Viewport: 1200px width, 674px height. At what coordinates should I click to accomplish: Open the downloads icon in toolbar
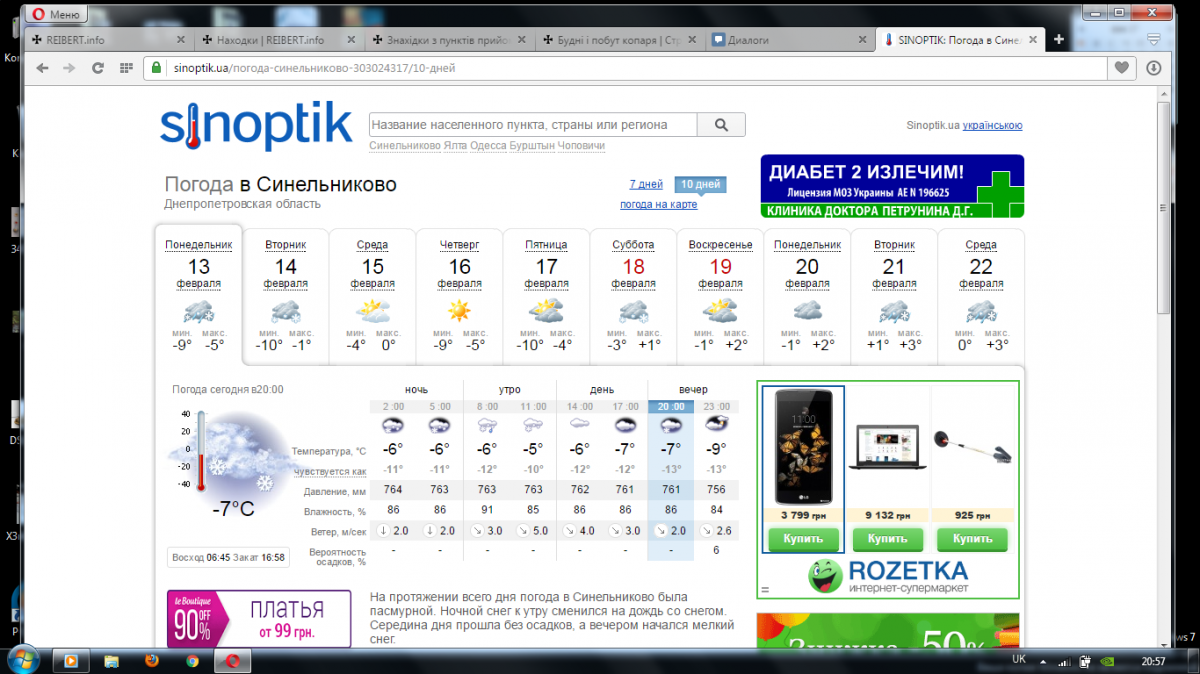pyautogui.click(x=1153, y=68)
